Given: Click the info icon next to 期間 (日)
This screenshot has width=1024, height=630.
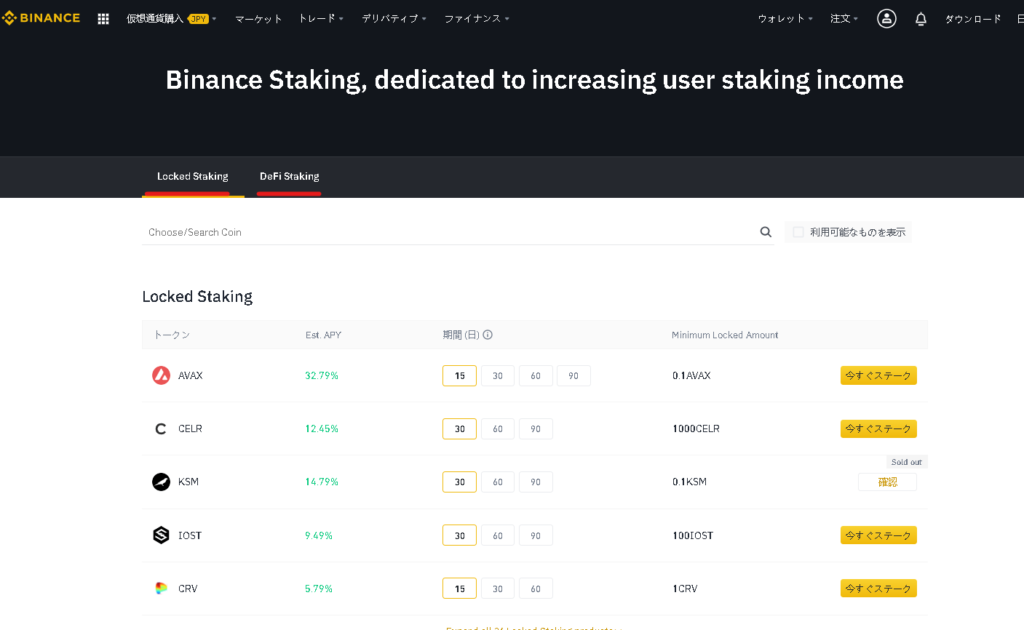Looking at the screenshot, I should [487, 335].
